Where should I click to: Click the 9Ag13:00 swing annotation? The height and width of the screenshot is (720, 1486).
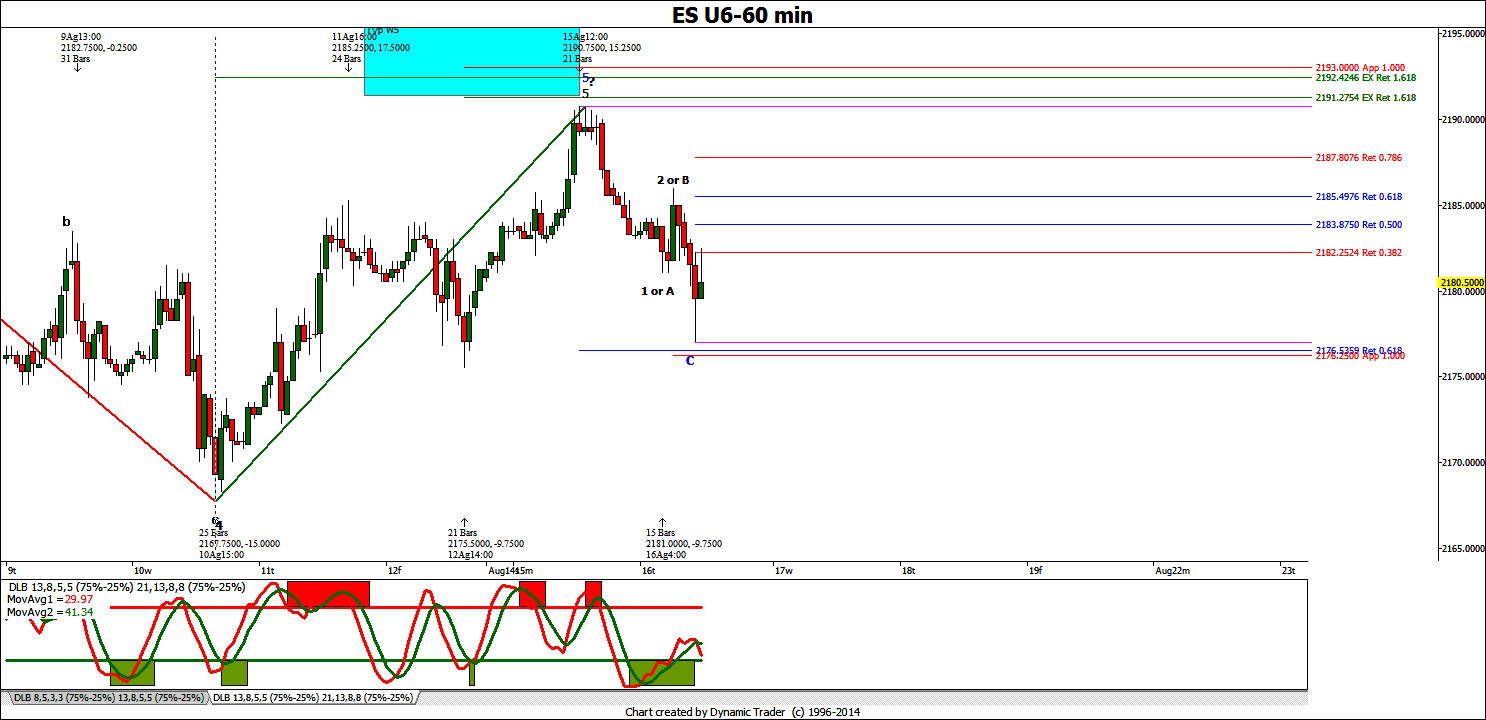click(x=98, y=48)
